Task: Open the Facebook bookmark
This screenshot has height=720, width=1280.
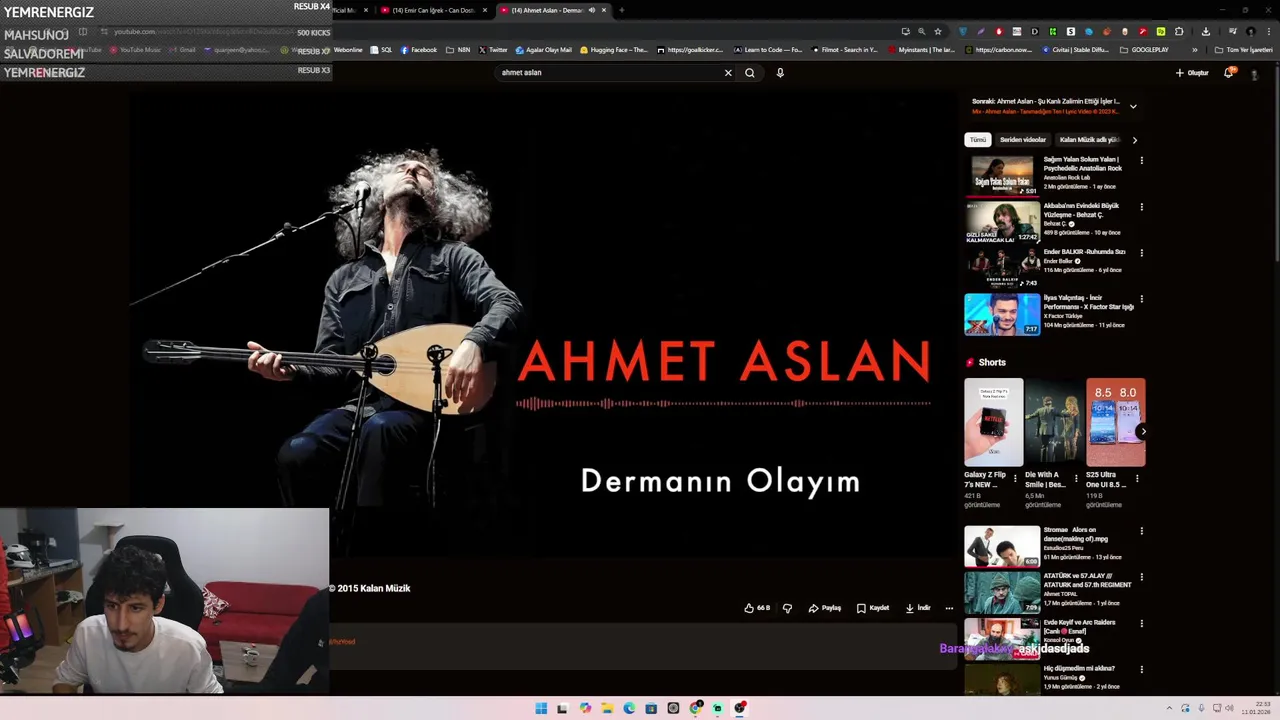Action: (419, 49)
